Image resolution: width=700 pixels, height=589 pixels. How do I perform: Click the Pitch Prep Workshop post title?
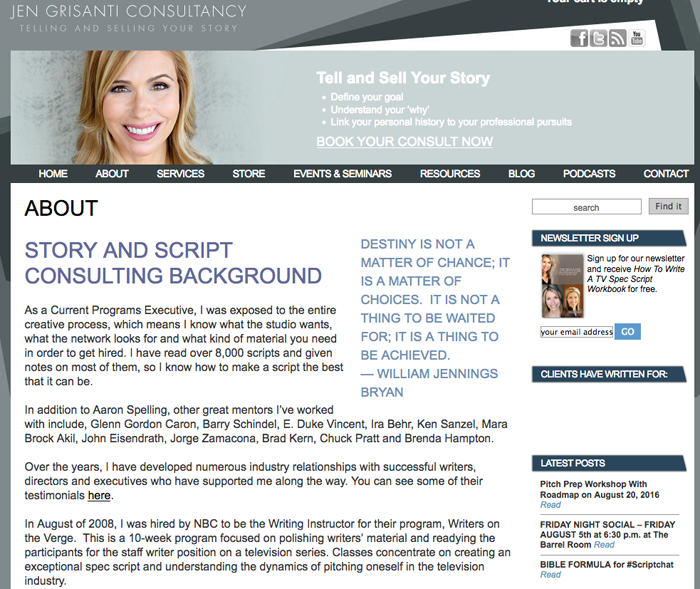[x=600, y=489]
